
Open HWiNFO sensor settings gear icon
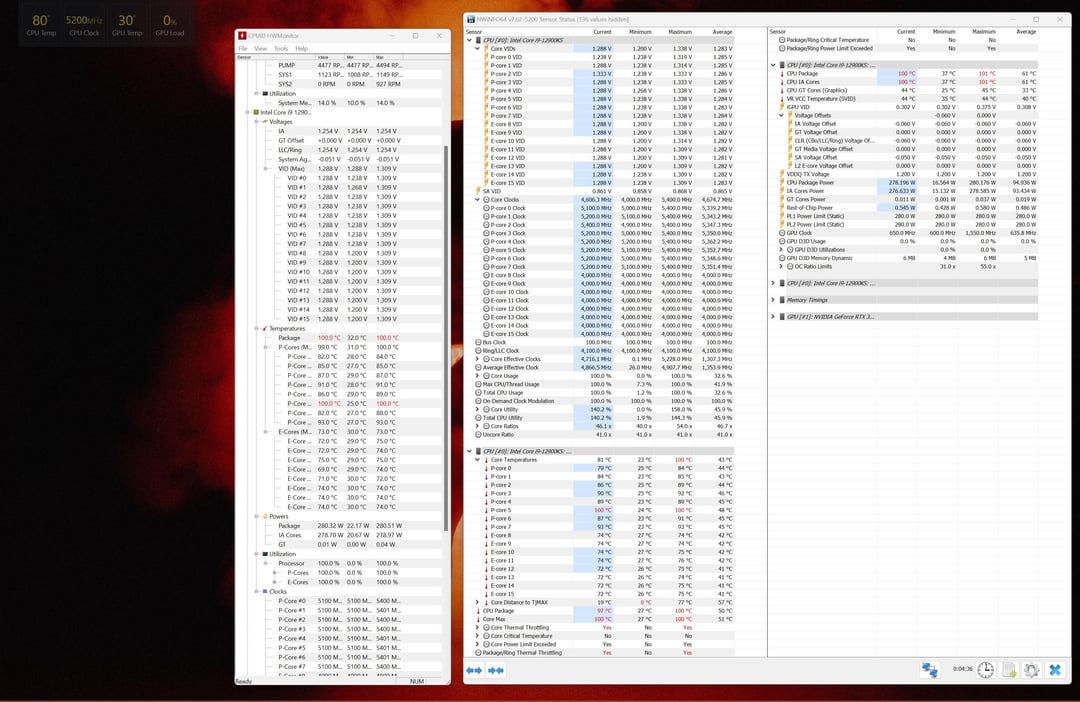click(x=1031, y=670)
